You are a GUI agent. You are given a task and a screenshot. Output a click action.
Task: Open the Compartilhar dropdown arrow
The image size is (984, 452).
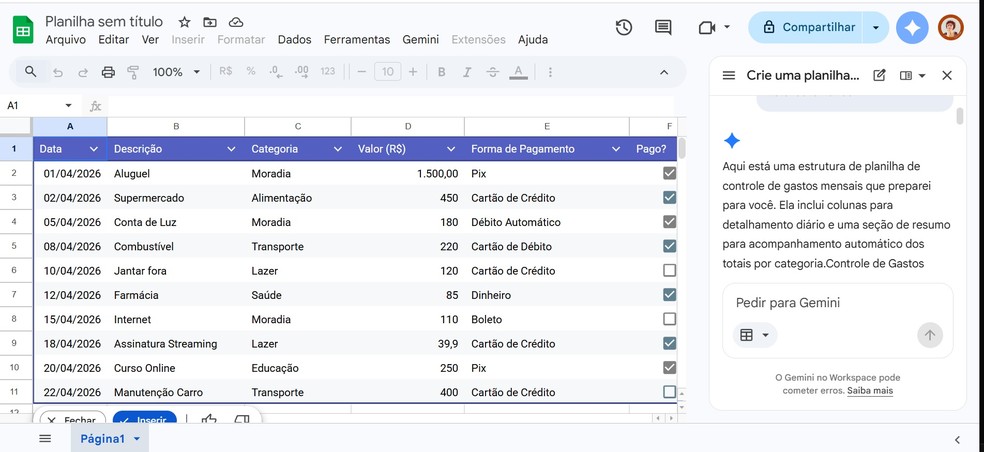875,27
